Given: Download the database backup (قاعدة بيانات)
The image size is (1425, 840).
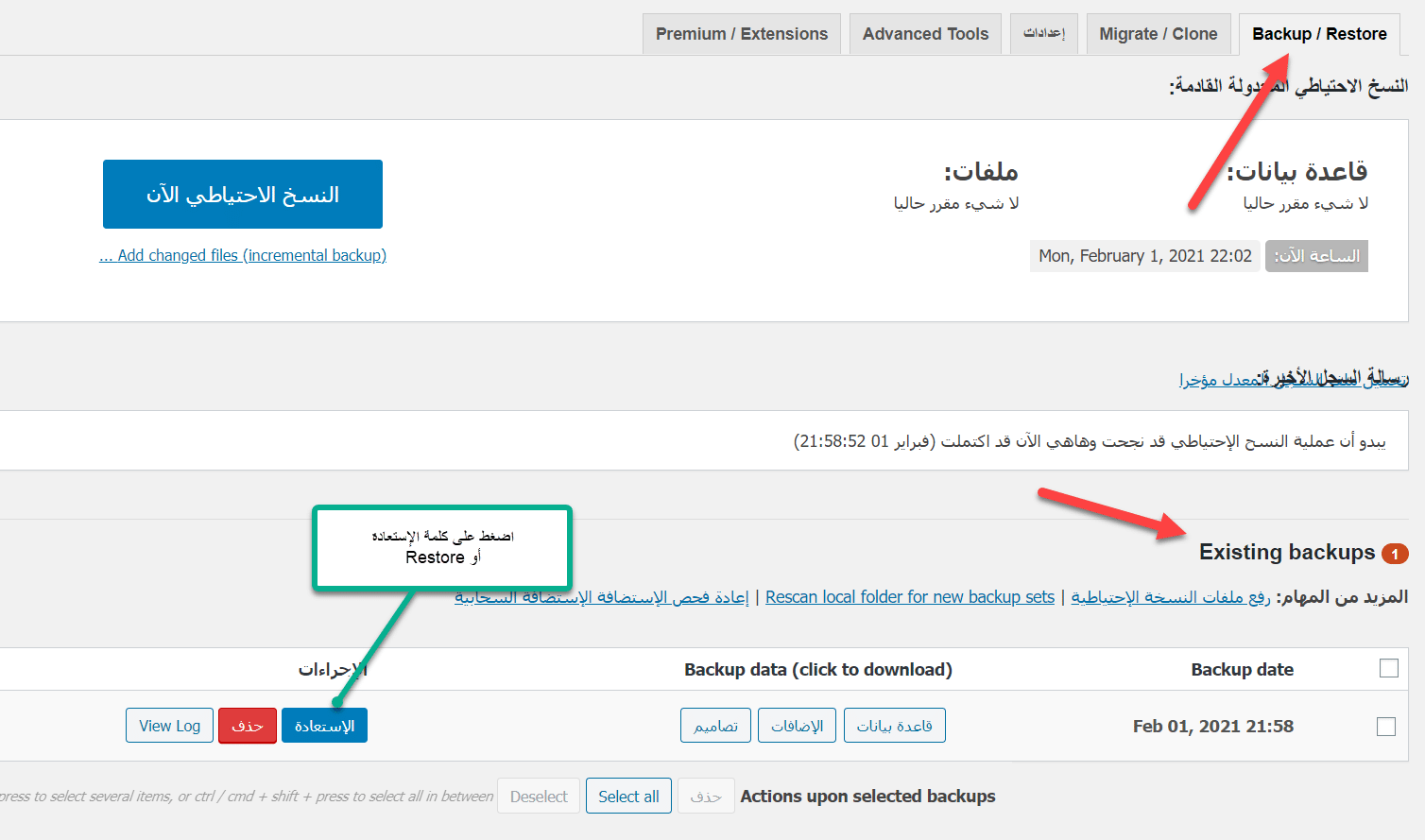Looking at the screenshot, I should [894, 726].
